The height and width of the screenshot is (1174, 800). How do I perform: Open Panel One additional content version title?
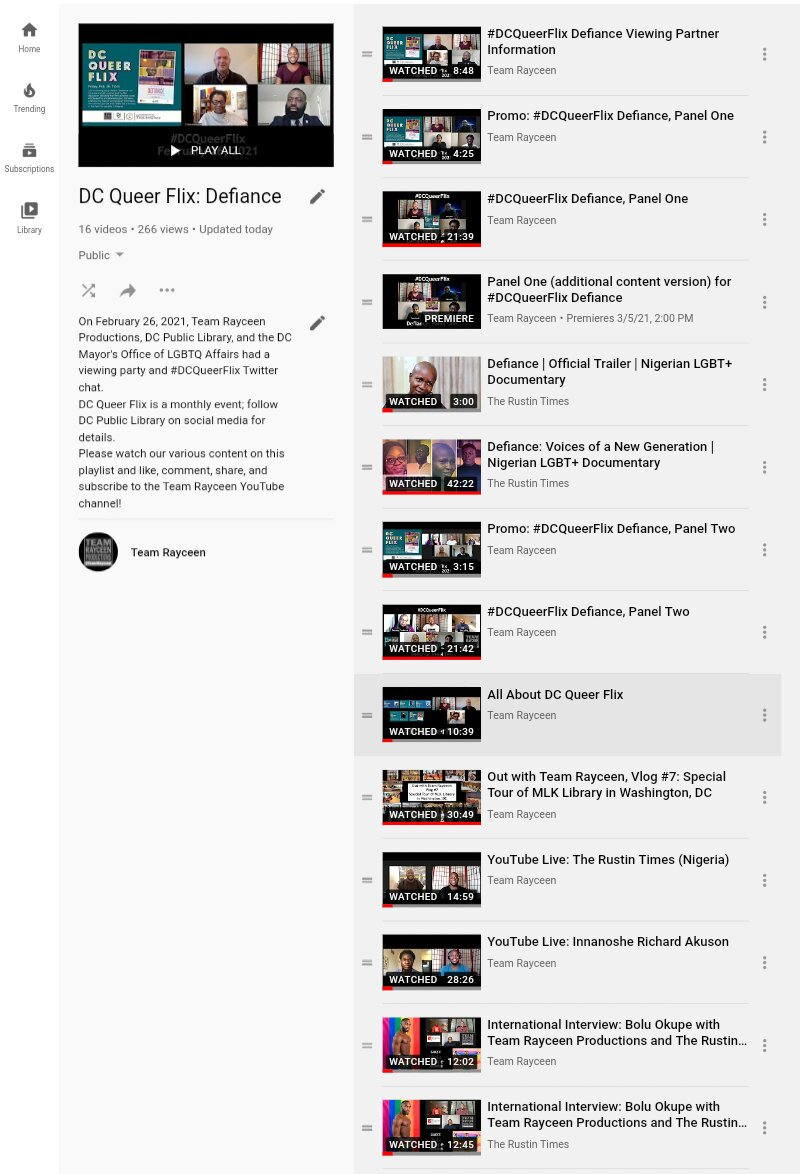click(609, 290)
